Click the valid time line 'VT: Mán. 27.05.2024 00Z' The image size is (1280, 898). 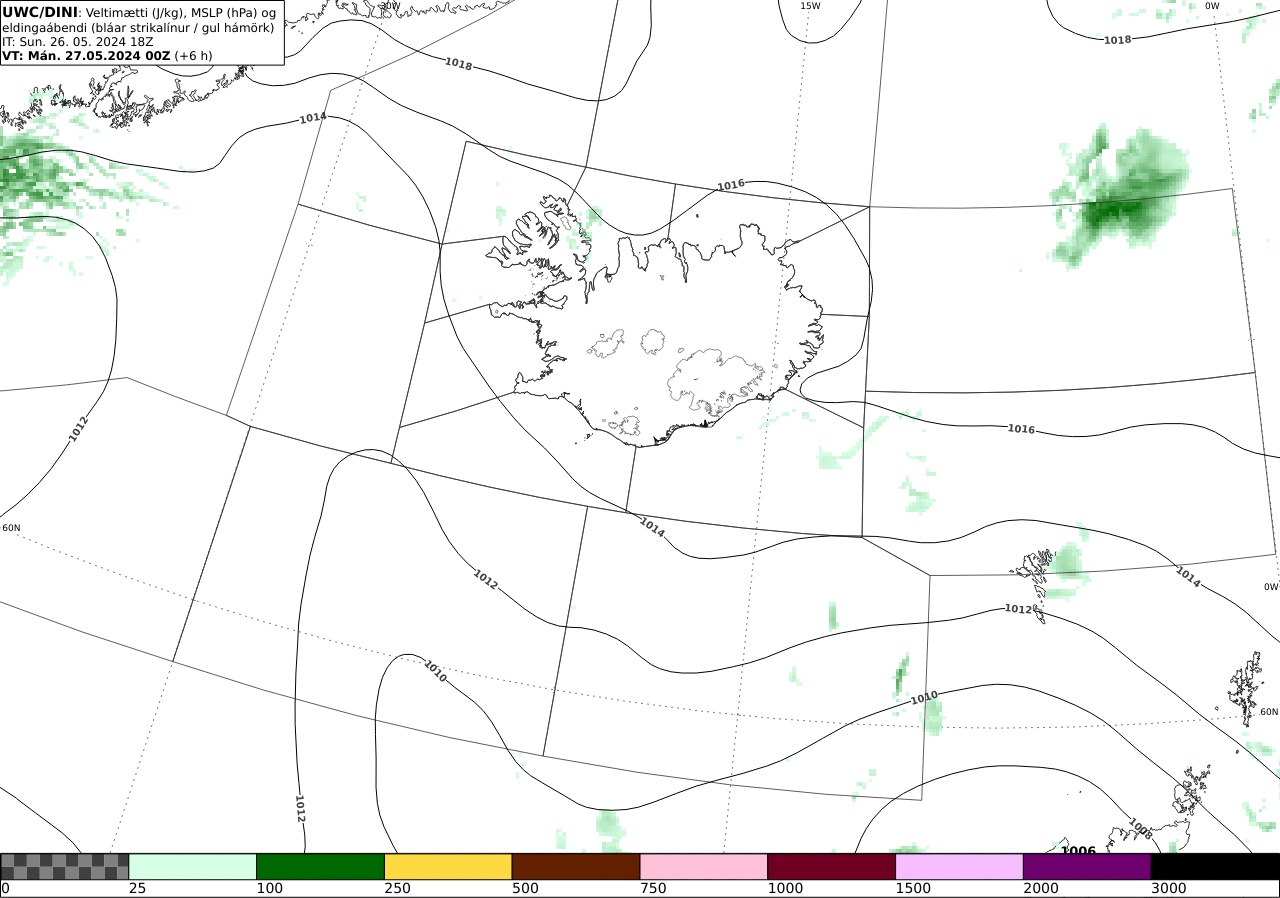click(x=86, y=56)
